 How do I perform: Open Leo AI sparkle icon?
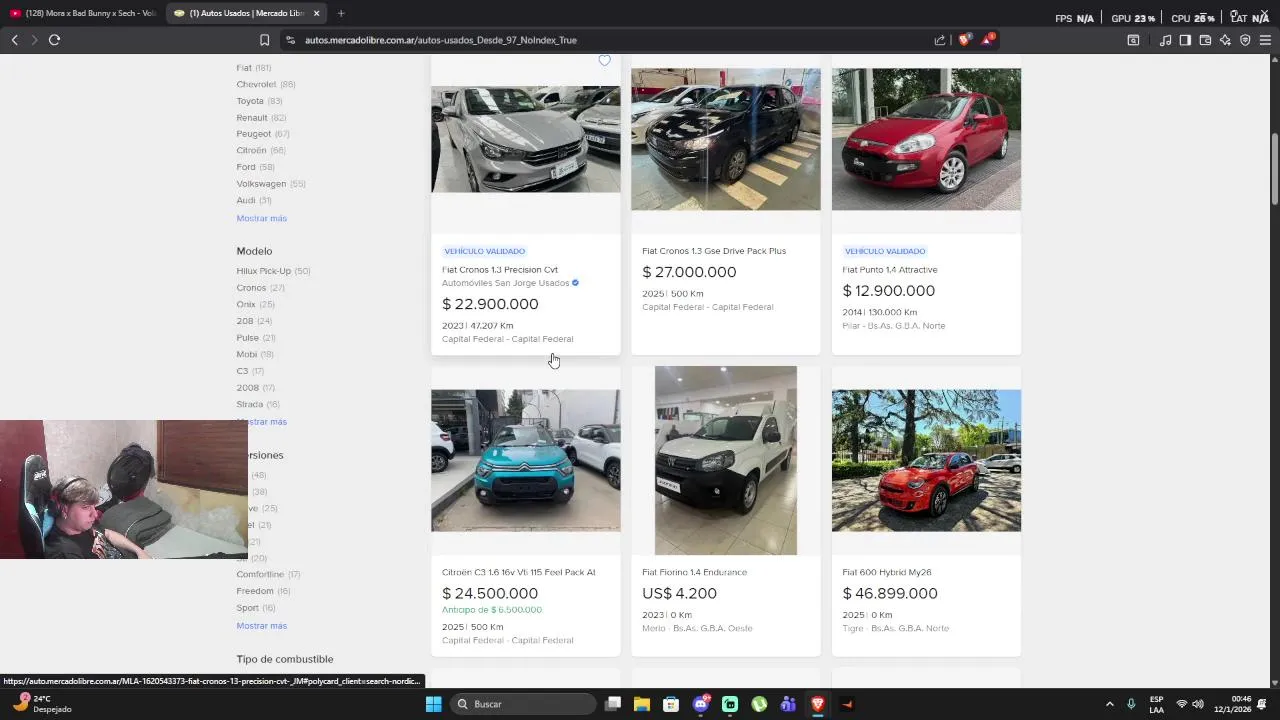click(x=1225, y=40)
